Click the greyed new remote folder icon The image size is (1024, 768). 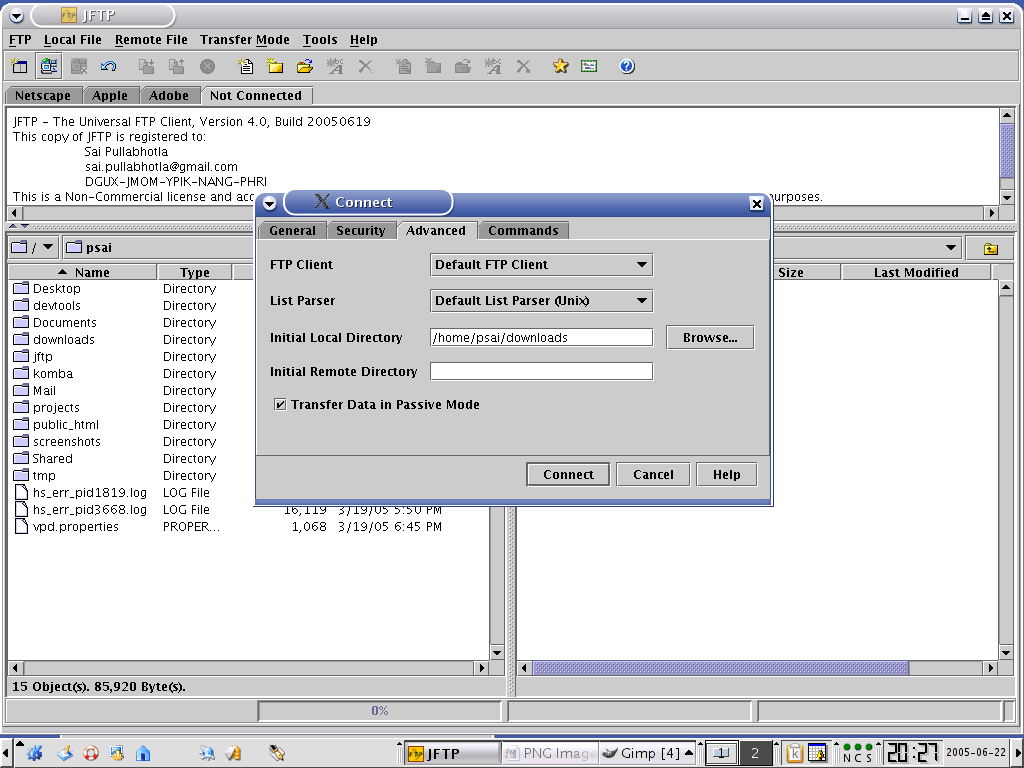click(433, 66)
